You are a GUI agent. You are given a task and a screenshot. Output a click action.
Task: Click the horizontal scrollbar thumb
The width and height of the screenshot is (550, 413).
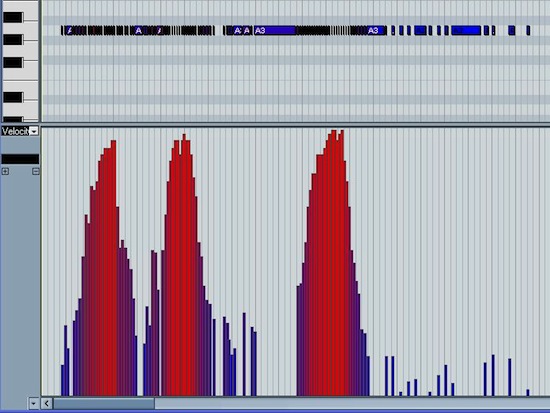(104, 404)
